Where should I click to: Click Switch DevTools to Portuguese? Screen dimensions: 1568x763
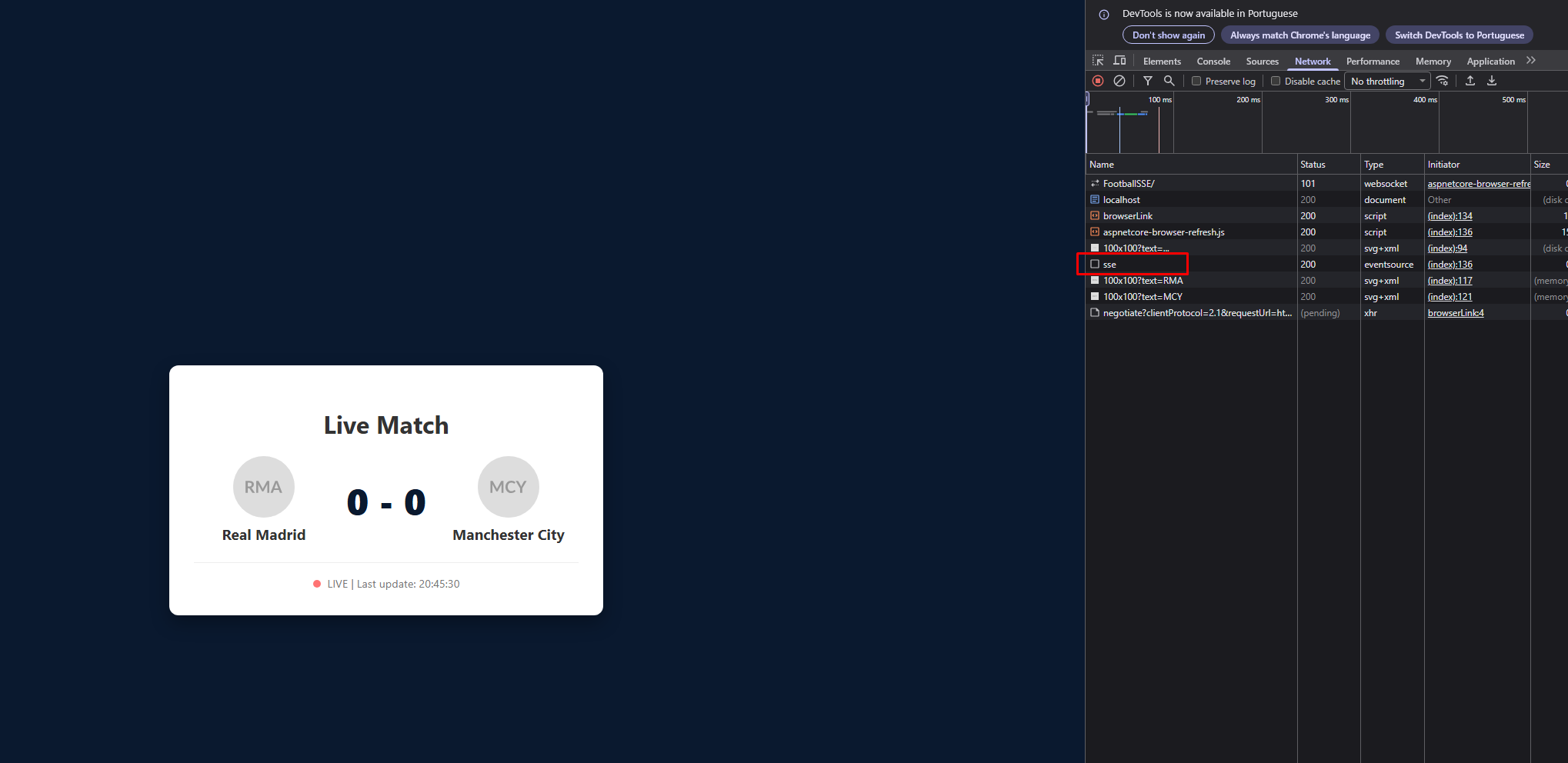click(1459, 35)
